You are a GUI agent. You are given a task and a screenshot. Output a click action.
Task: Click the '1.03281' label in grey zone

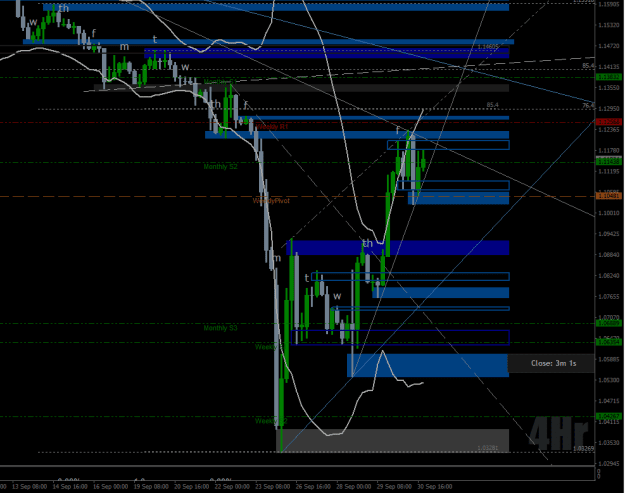click(x=488, y=448)
